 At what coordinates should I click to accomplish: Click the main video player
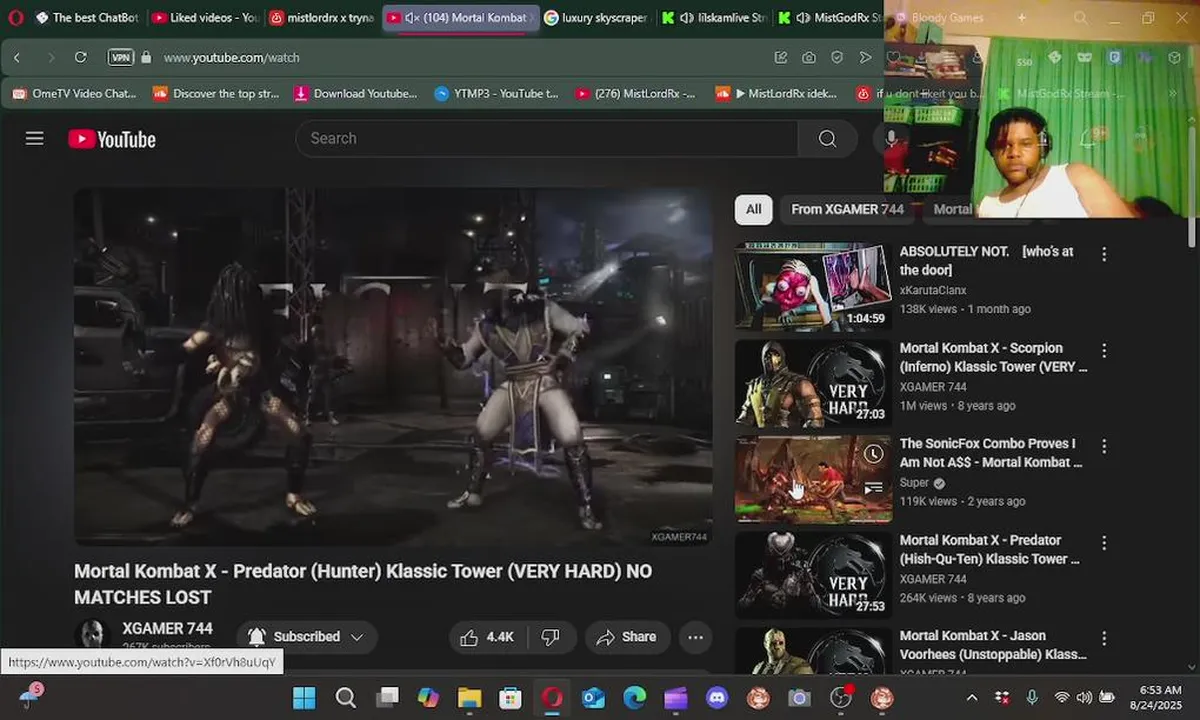[x=393, y=367]
